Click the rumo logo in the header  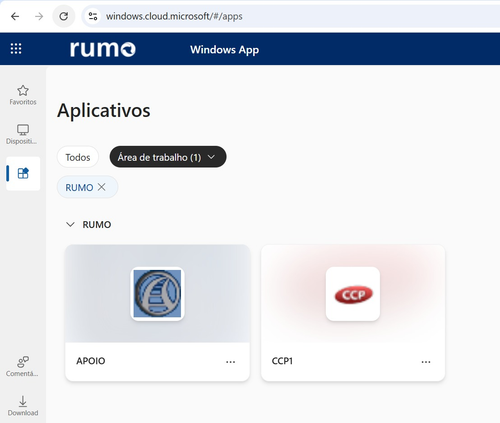click(103, 49)
